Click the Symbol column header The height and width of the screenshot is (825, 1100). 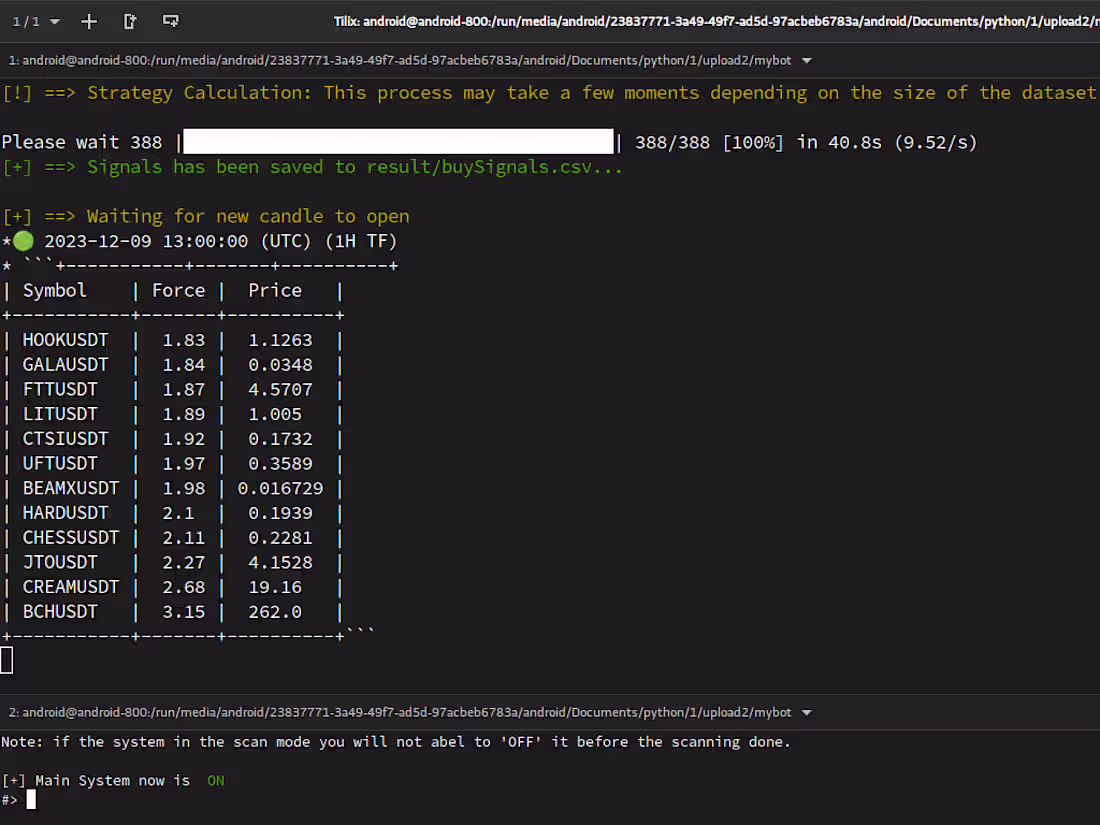53,290
